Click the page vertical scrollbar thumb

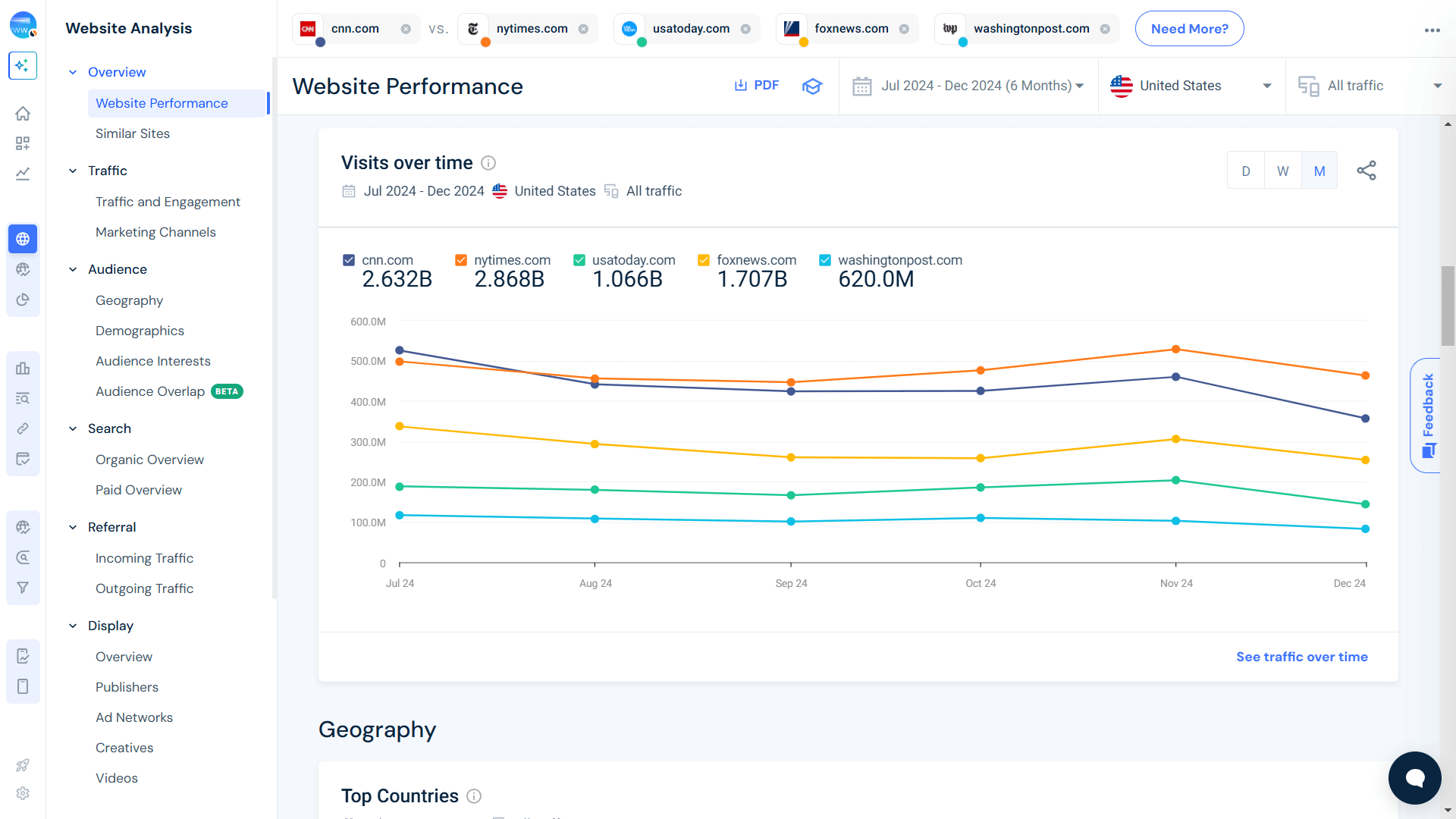click(x=1448, y=305)
